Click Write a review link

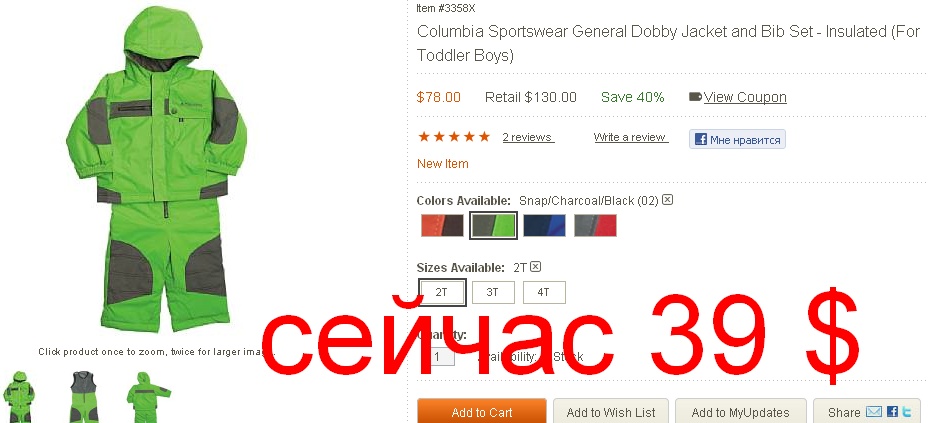tap(631, 137)
